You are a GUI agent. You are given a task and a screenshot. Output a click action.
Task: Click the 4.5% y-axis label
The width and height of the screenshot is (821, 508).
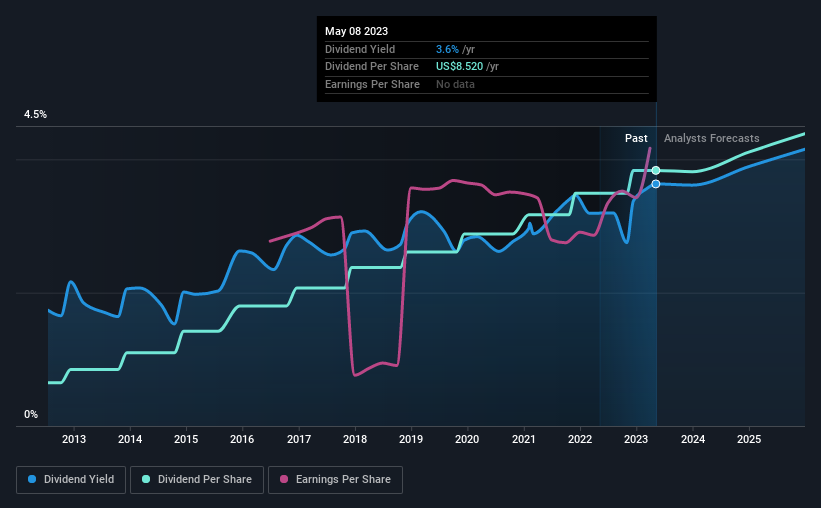(x=35, y=114)
